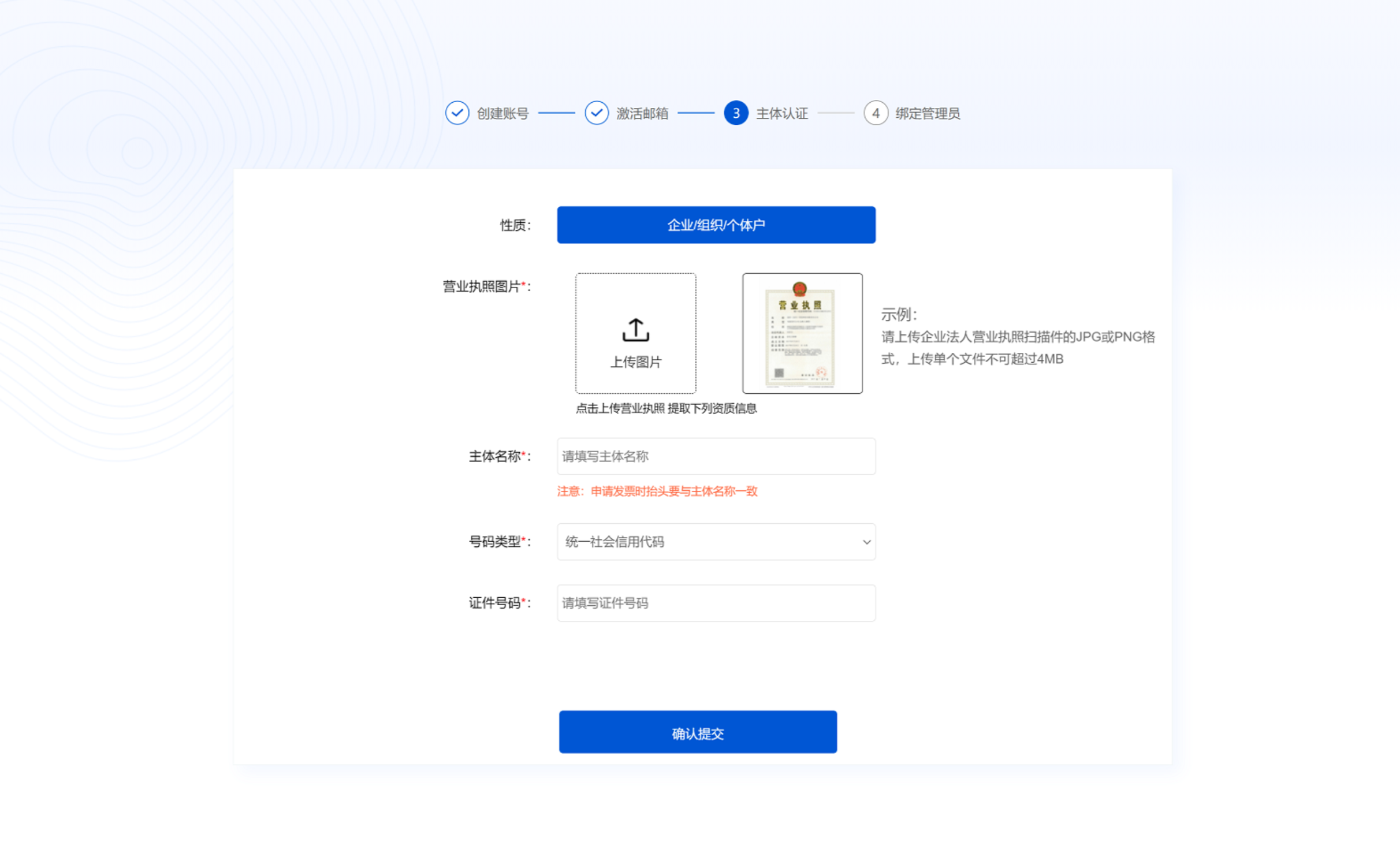The image size is (1400, 857).
Task: Focus the 证件号码 input field
Action: pos(716,603)
